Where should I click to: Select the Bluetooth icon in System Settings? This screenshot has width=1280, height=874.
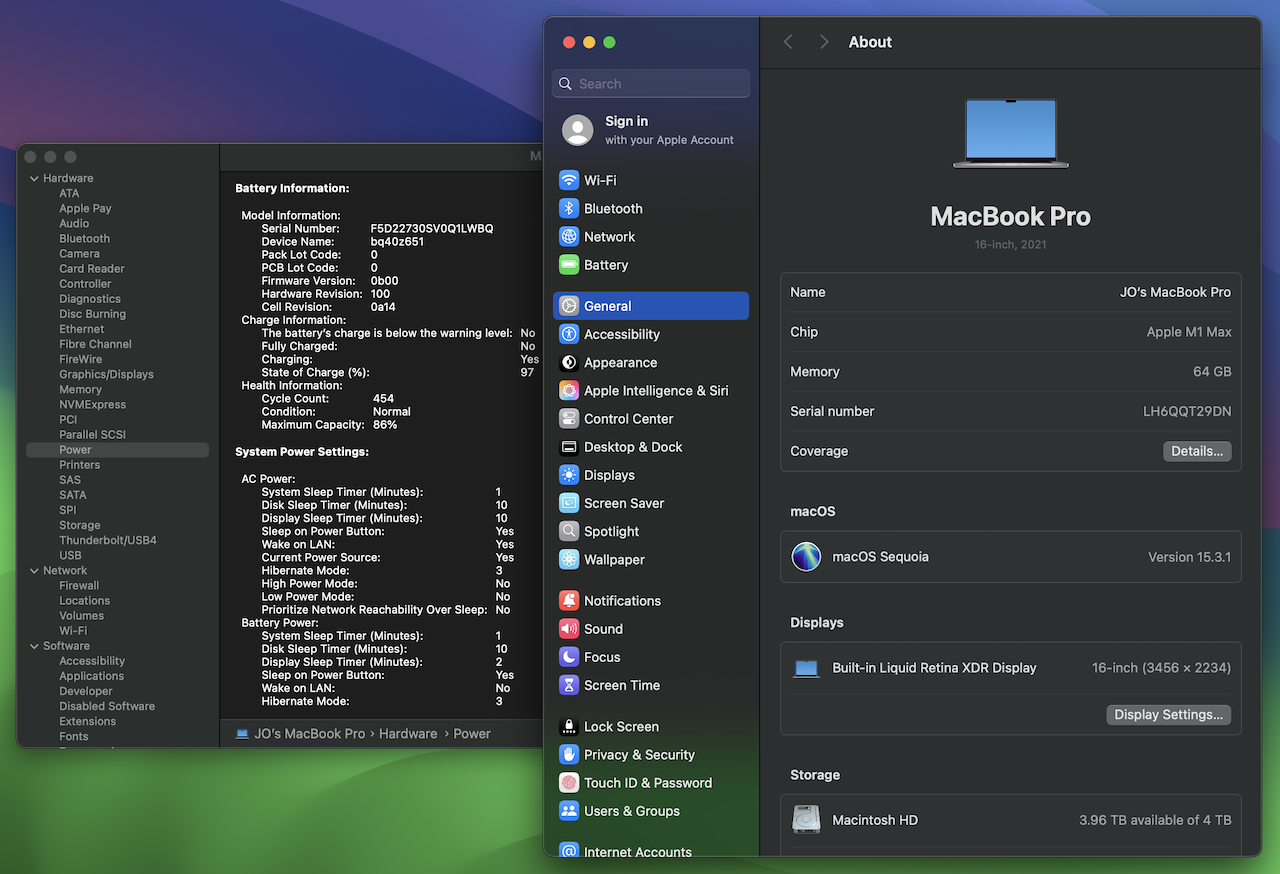click(x=569, y=208)
